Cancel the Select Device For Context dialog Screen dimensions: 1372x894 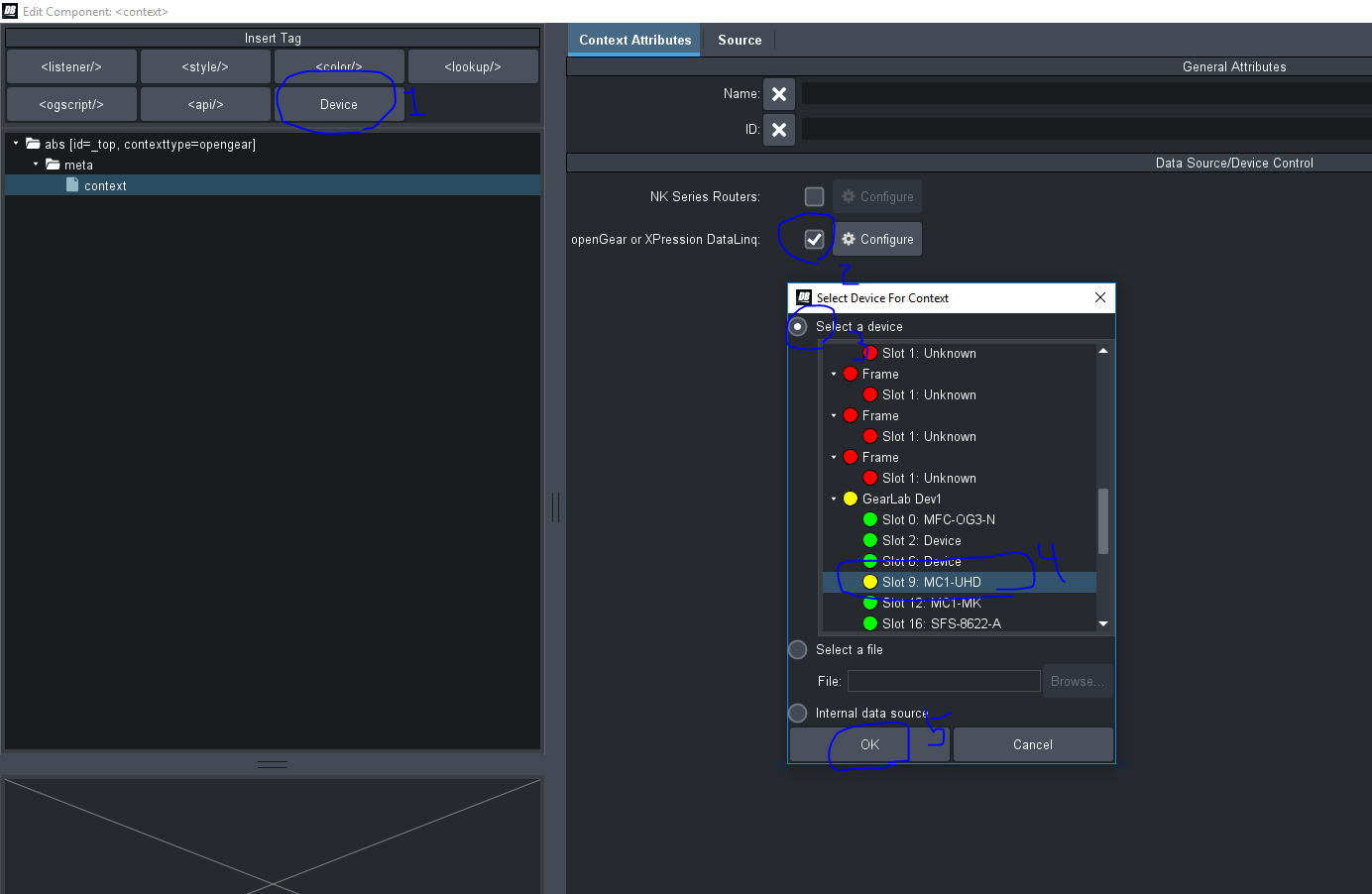tap(1033, 744)
